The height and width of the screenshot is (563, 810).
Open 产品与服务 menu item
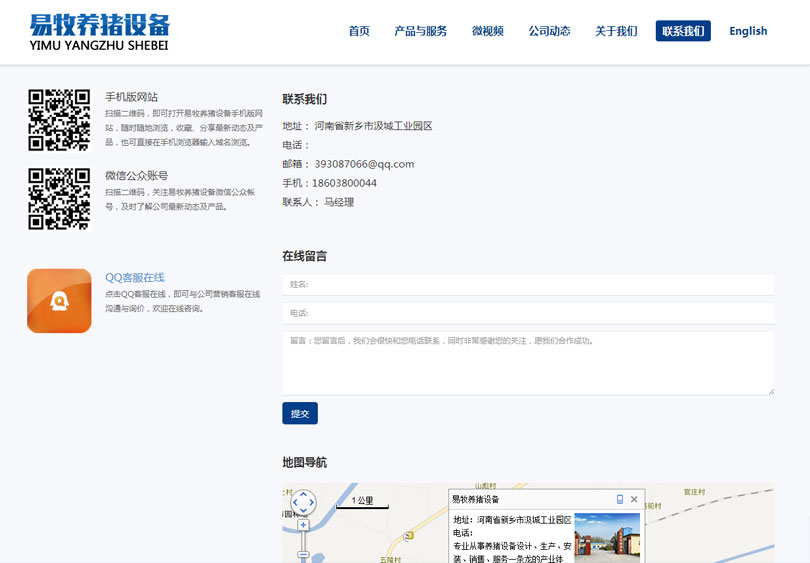421,31
